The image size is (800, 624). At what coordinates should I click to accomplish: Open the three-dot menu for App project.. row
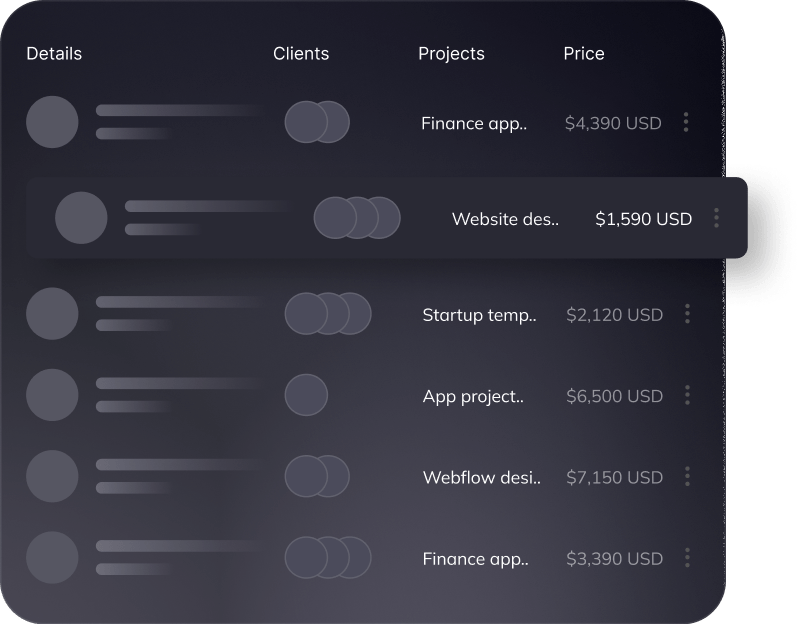point(687,395)
